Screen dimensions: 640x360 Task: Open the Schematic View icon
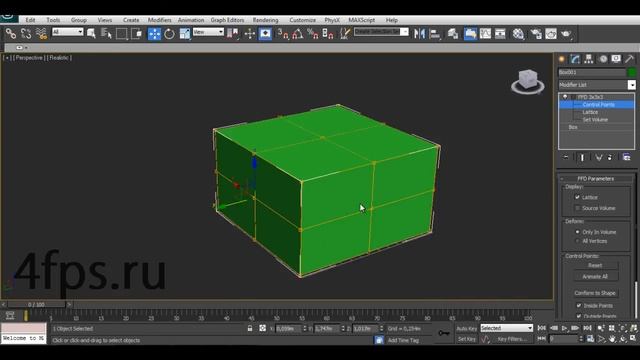coord(500,33)
